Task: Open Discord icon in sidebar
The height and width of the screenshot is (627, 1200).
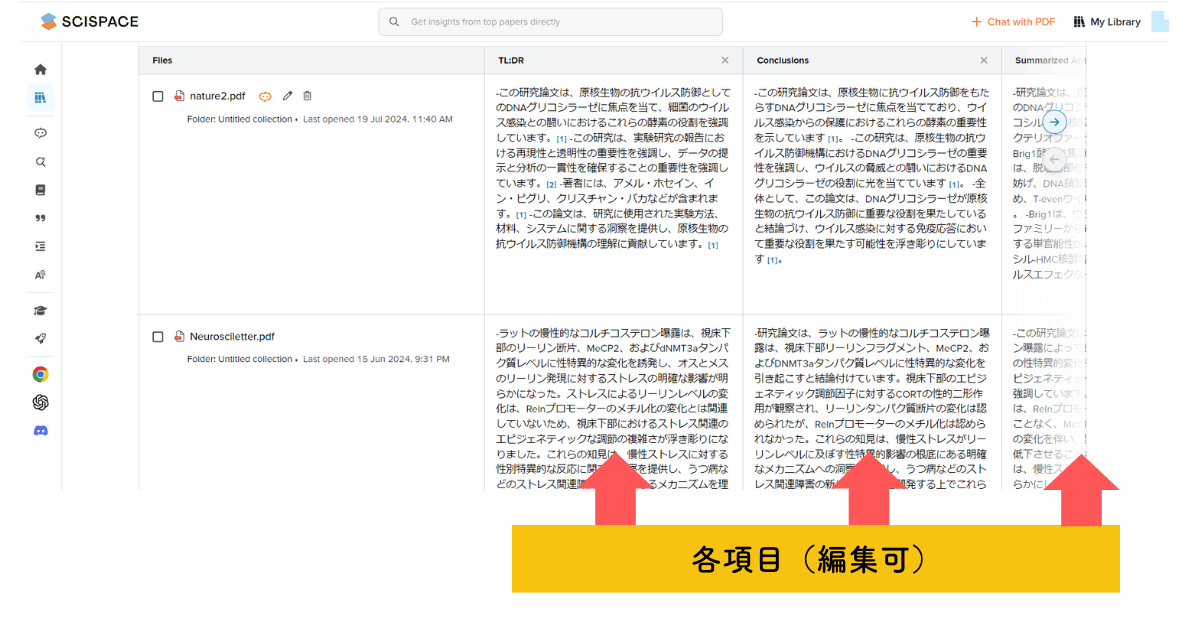Action: (40, 430)
